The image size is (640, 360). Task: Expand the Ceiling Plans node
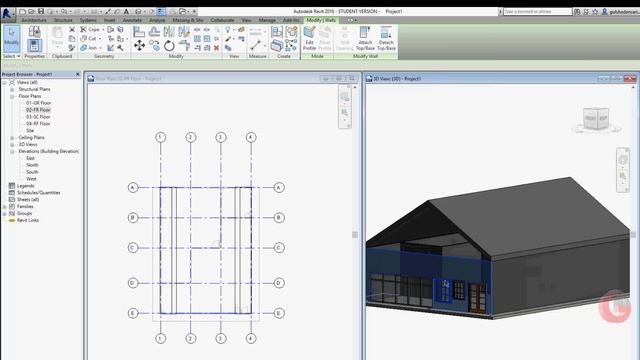tap(12, 138)
